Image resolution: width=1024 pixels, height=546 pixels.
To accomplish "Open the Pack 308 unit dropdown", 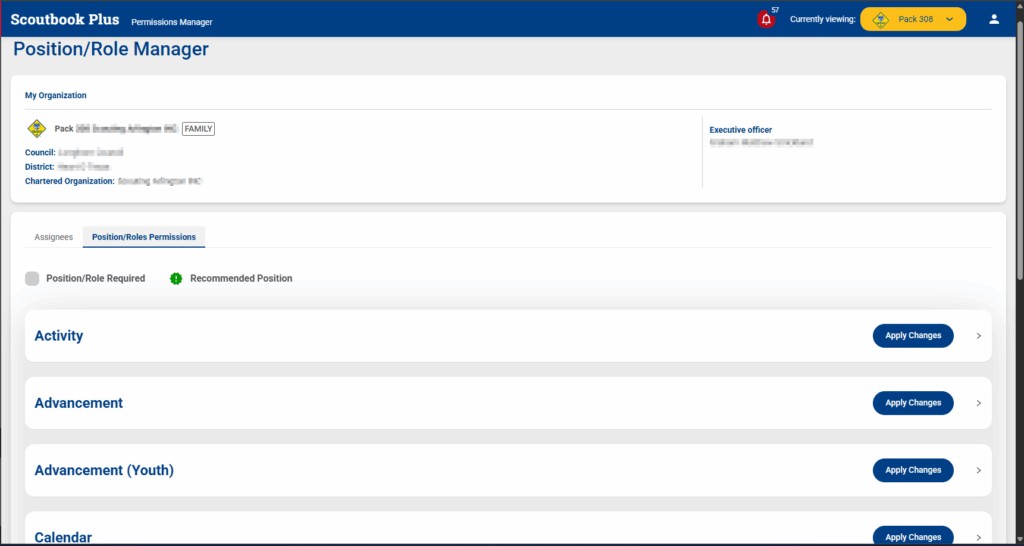I will [949, 19].
